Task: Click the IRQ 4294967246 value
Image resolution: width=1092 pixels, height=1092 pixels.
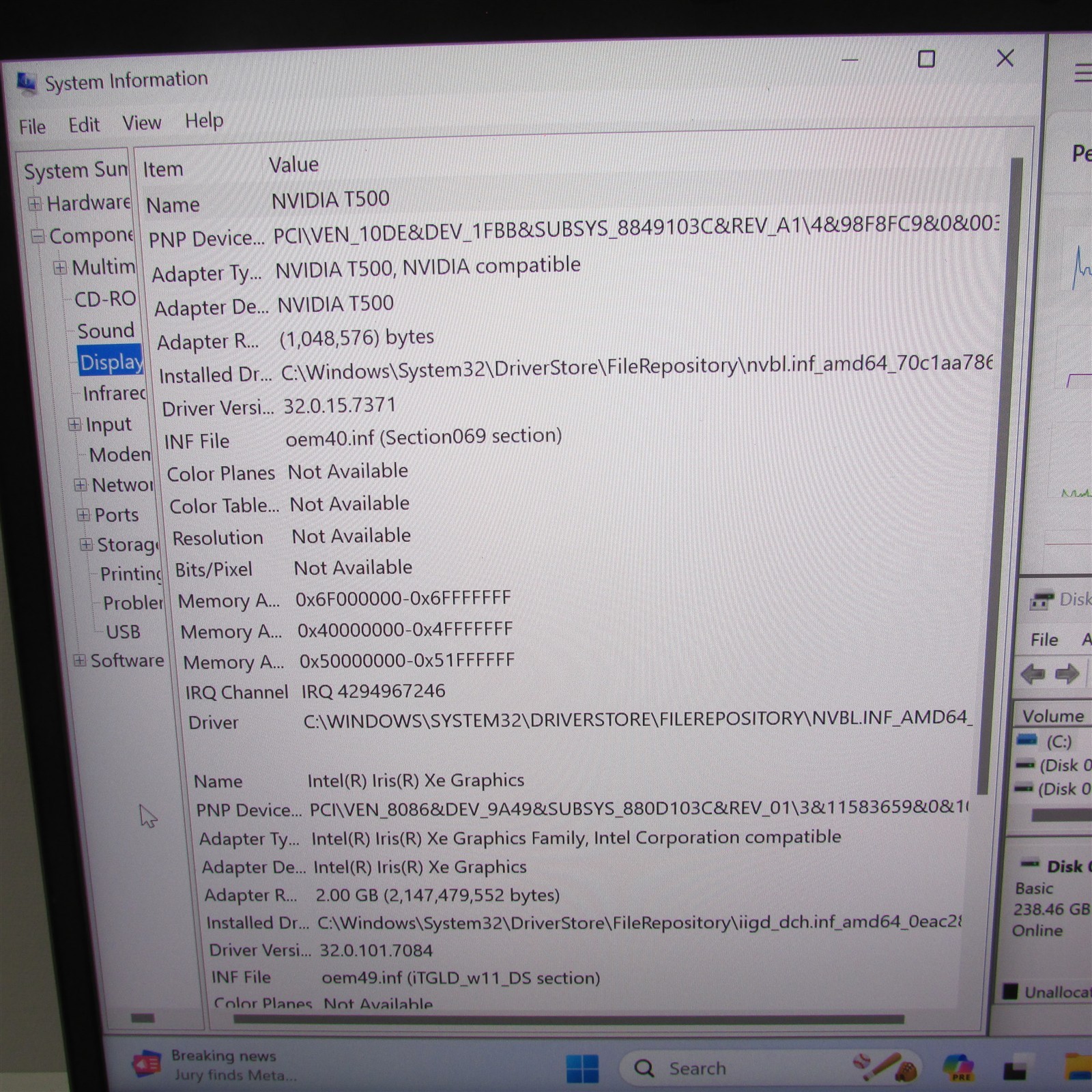Action: (x=373, y=691)
